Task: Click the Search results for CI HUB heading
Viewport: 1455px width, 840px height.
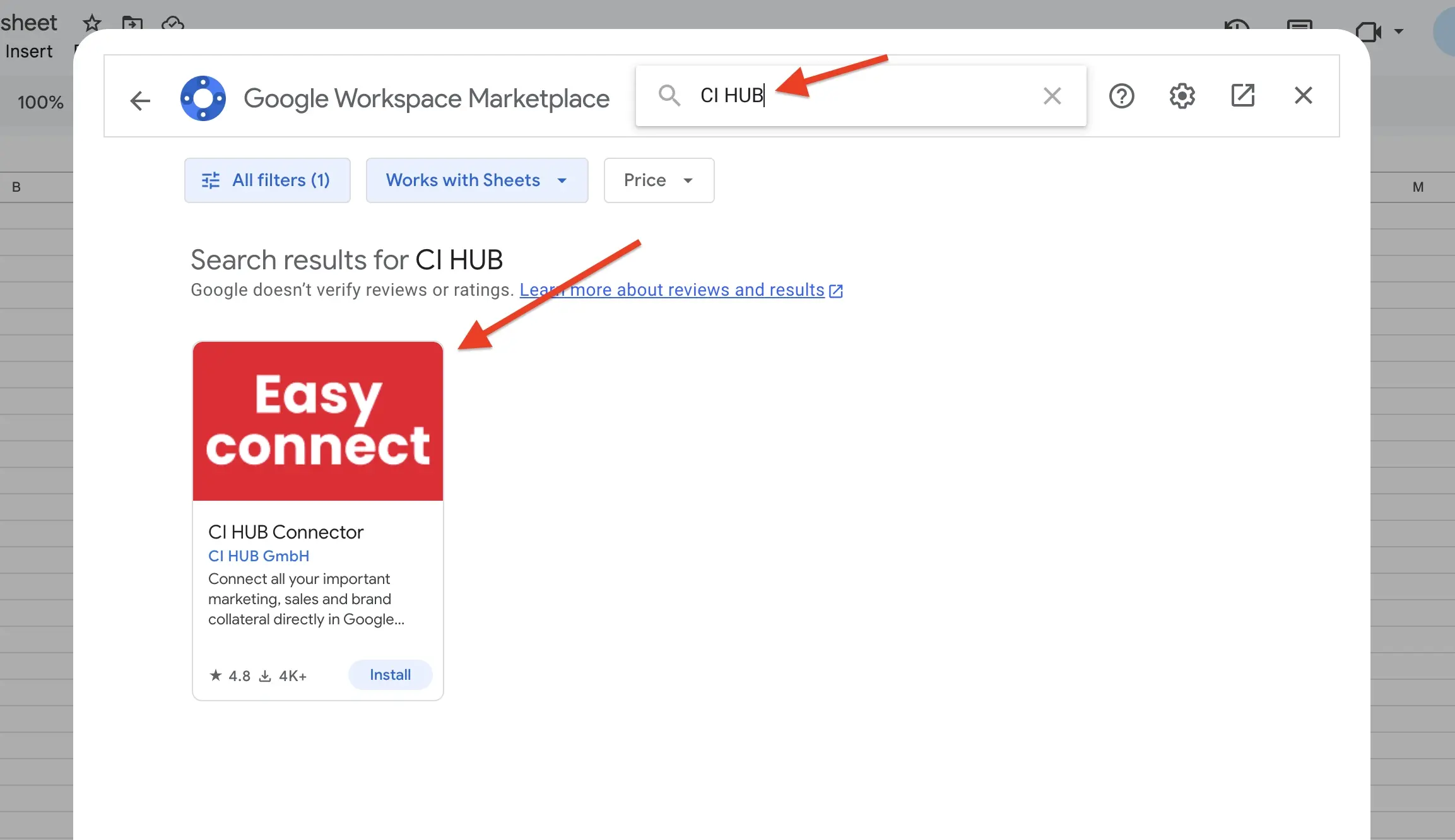Action: [347, 260]
